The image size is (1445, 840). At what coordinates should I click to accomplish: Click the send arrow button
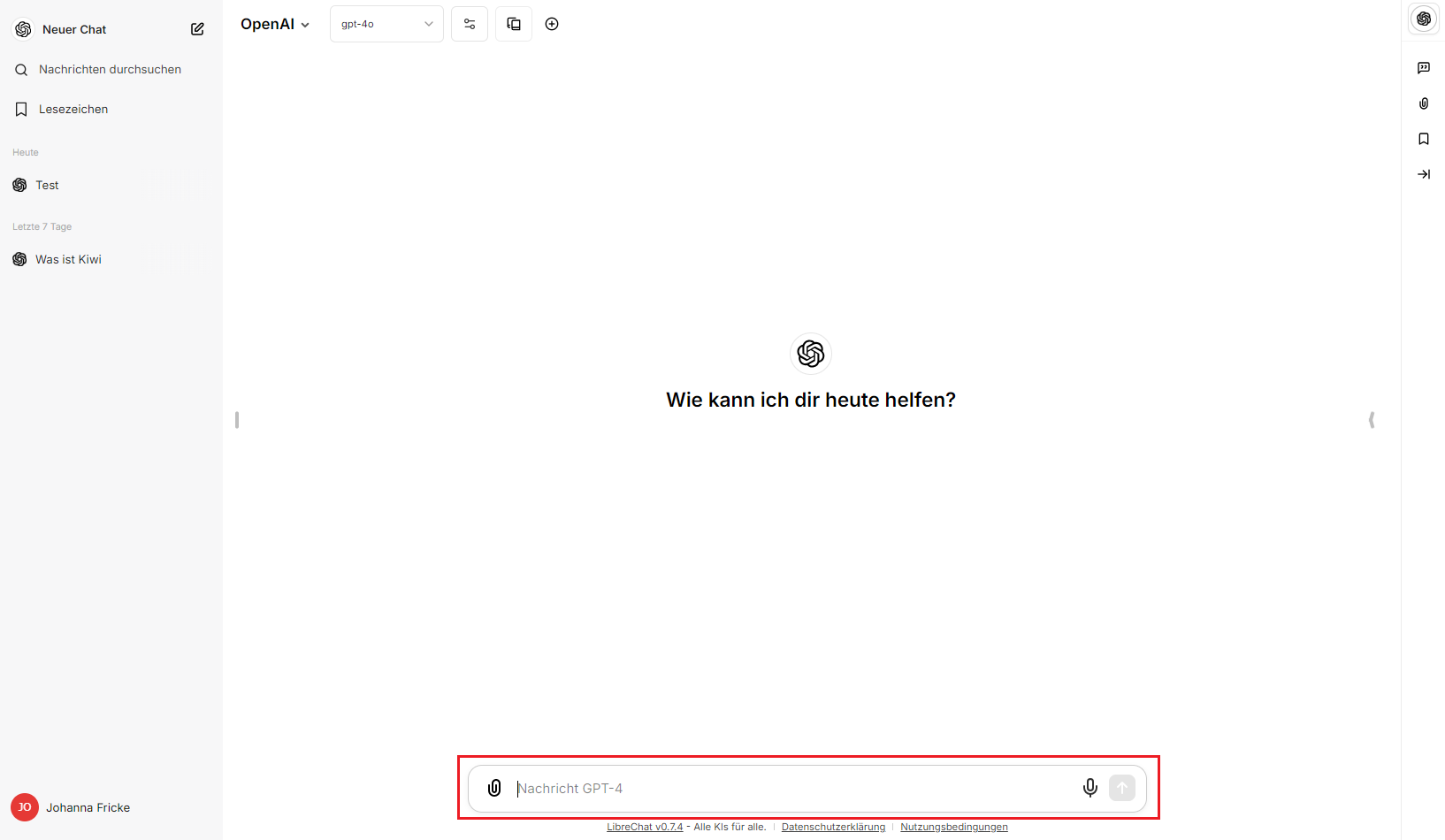click(x=1122, y=788)
